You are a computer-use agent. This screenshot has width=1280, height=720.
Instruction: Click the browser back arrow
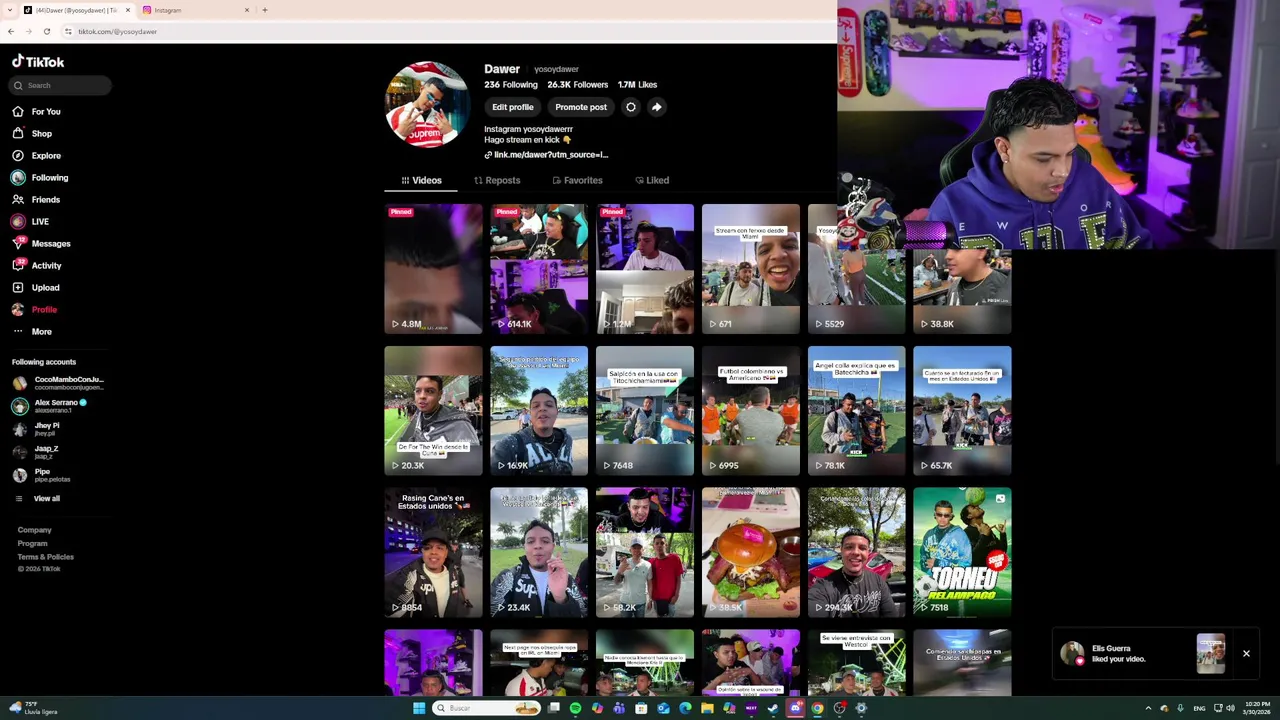point(11,31)
